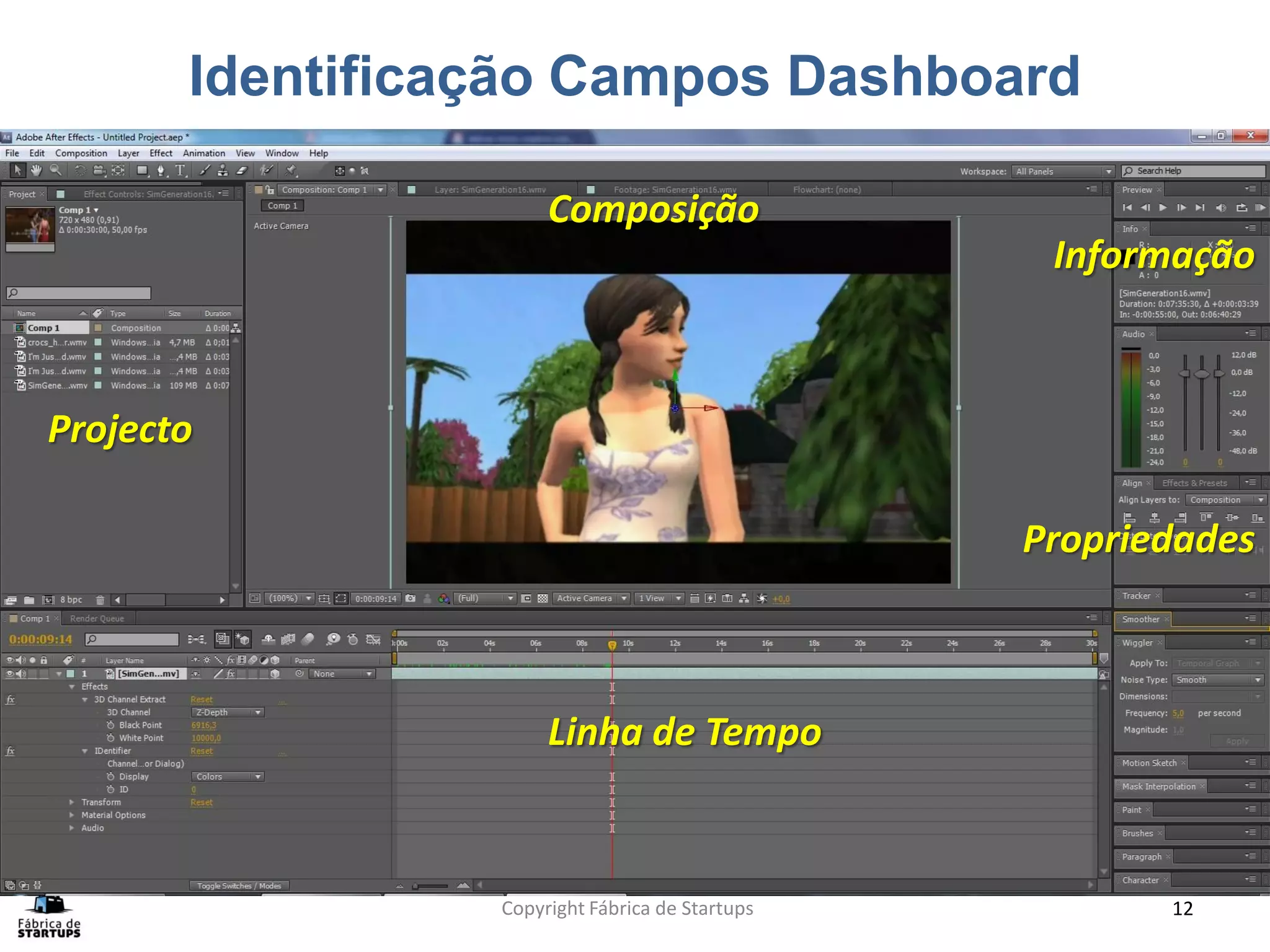The image size is (1270, 952).
Task: Open the Animation menu
Action: (204, 153)
